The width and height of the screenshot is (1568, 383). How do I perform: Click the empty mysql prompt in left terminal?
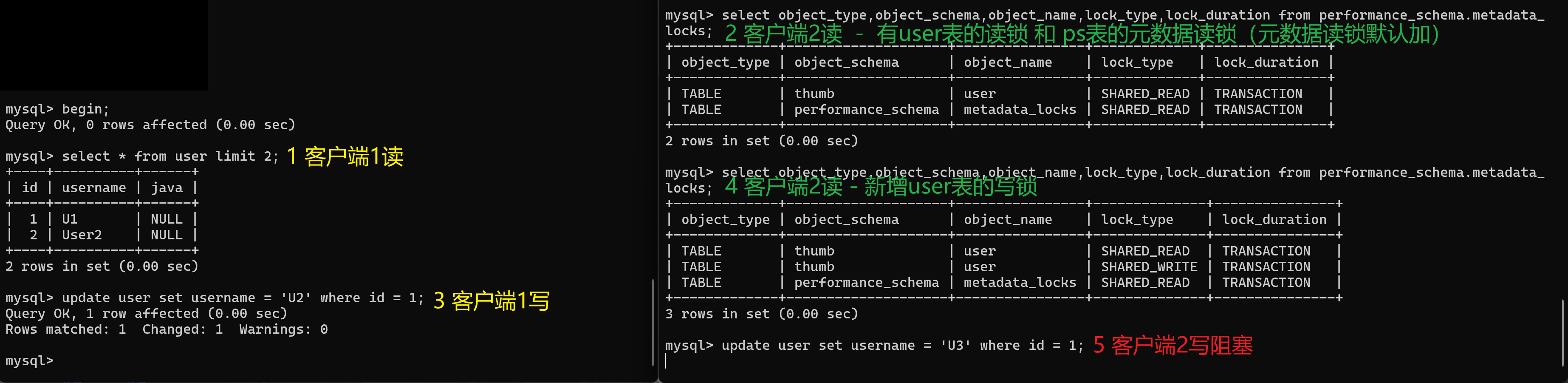pyautogui.click(x=29, y=360)
